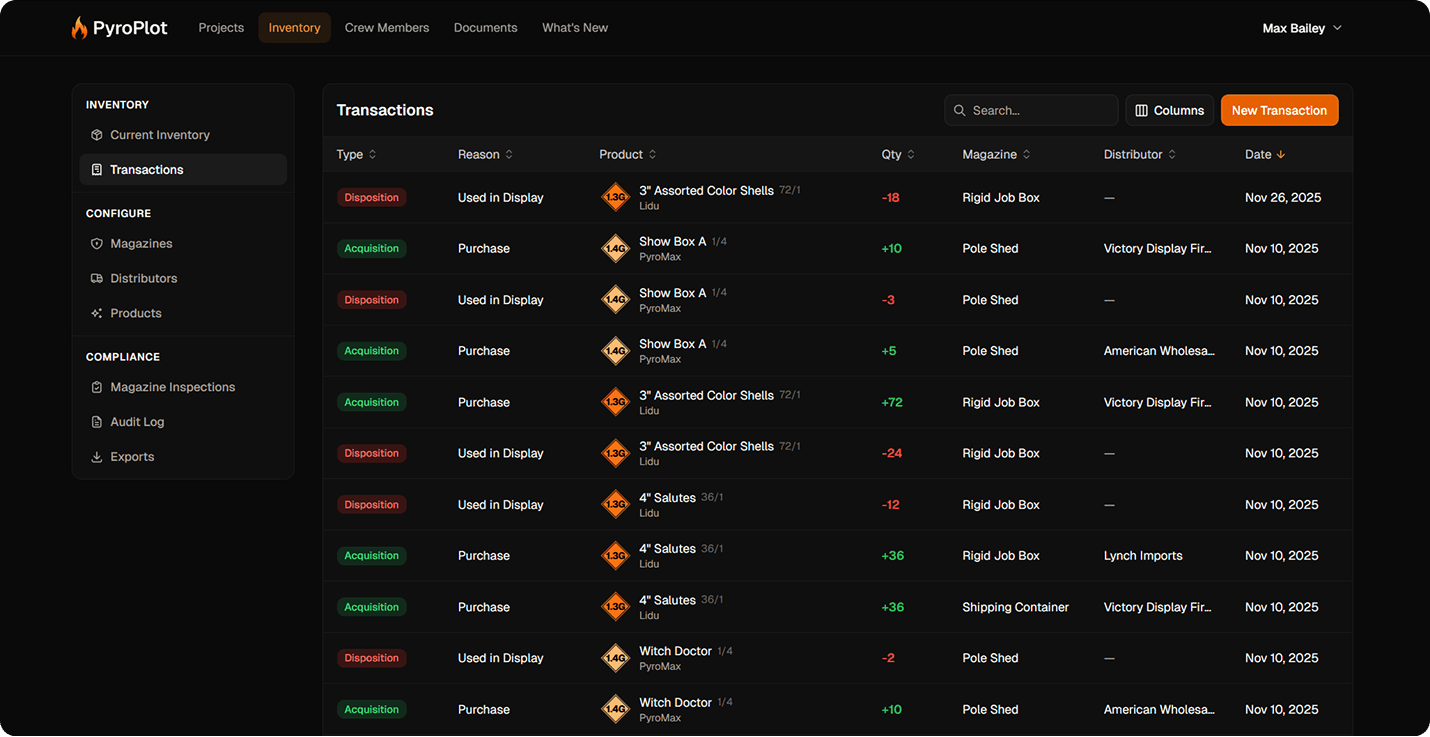
Task: Sort table by Type column
Action: point(356,155)
